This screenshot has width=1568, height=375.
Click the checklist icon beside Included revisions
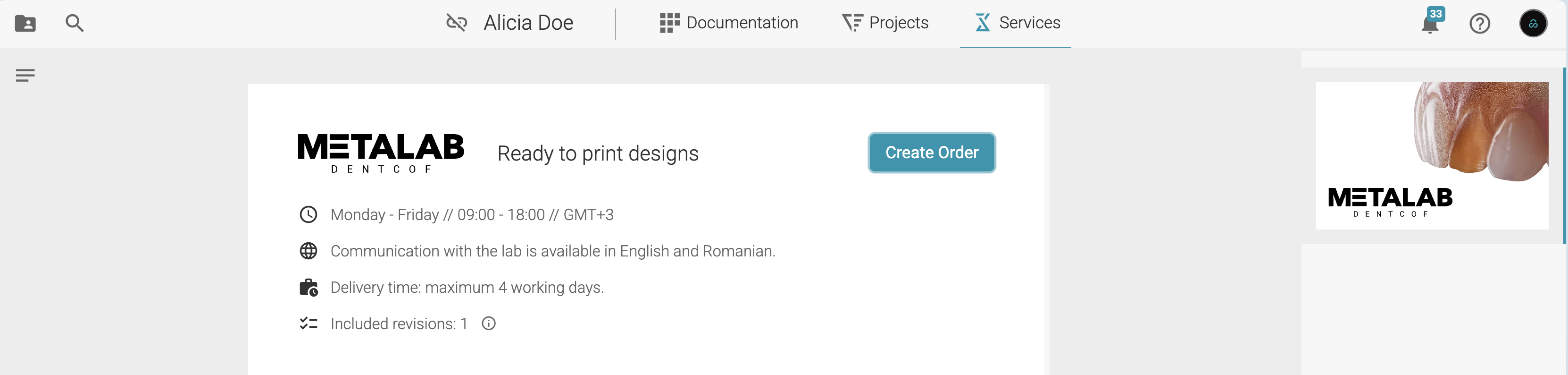tap(309, 323)
